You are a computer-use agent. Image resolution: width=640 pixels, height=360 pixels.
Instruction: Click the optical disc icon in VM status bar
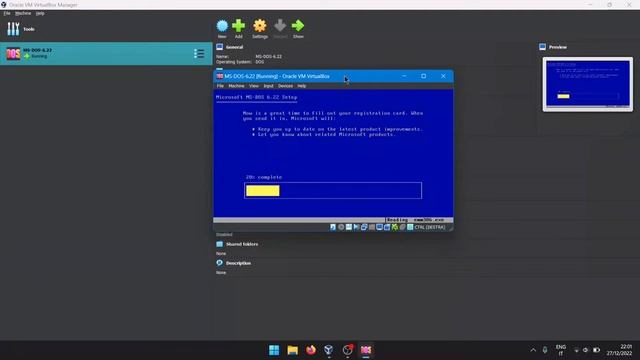tap(341, 227)
